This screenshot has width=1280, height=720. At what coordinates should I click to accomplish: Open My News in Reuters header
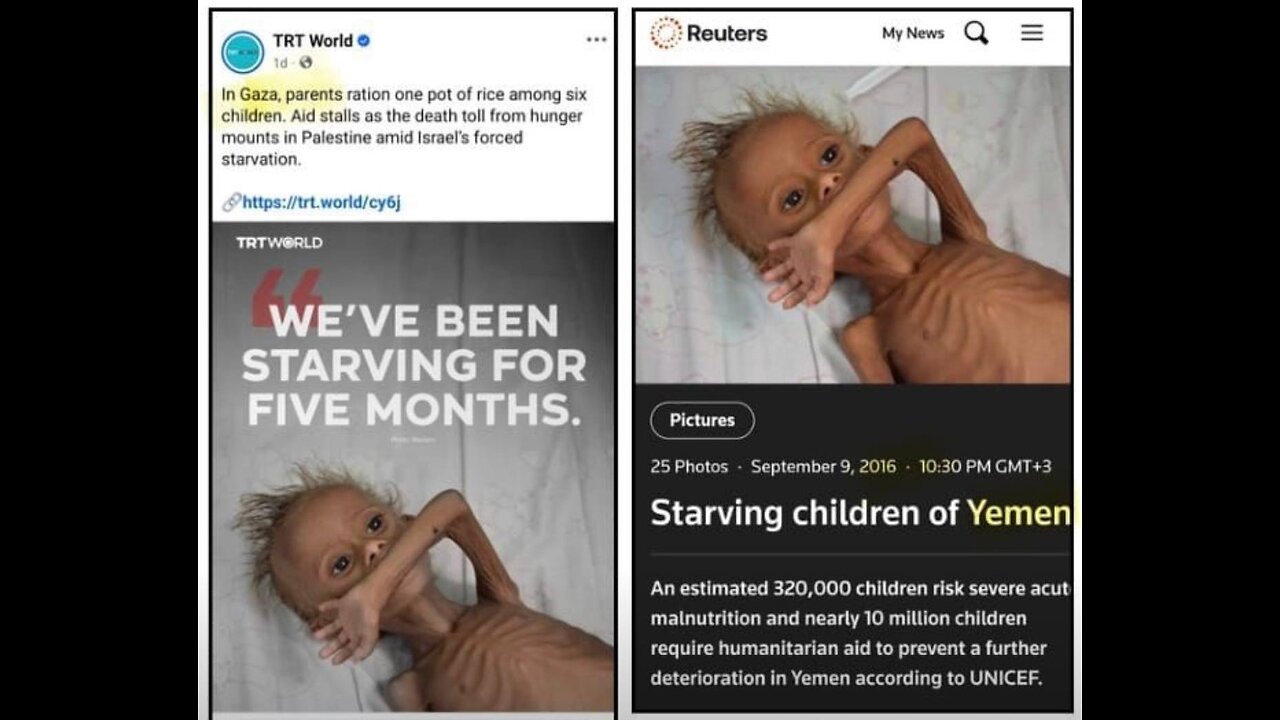coord(913,33)
